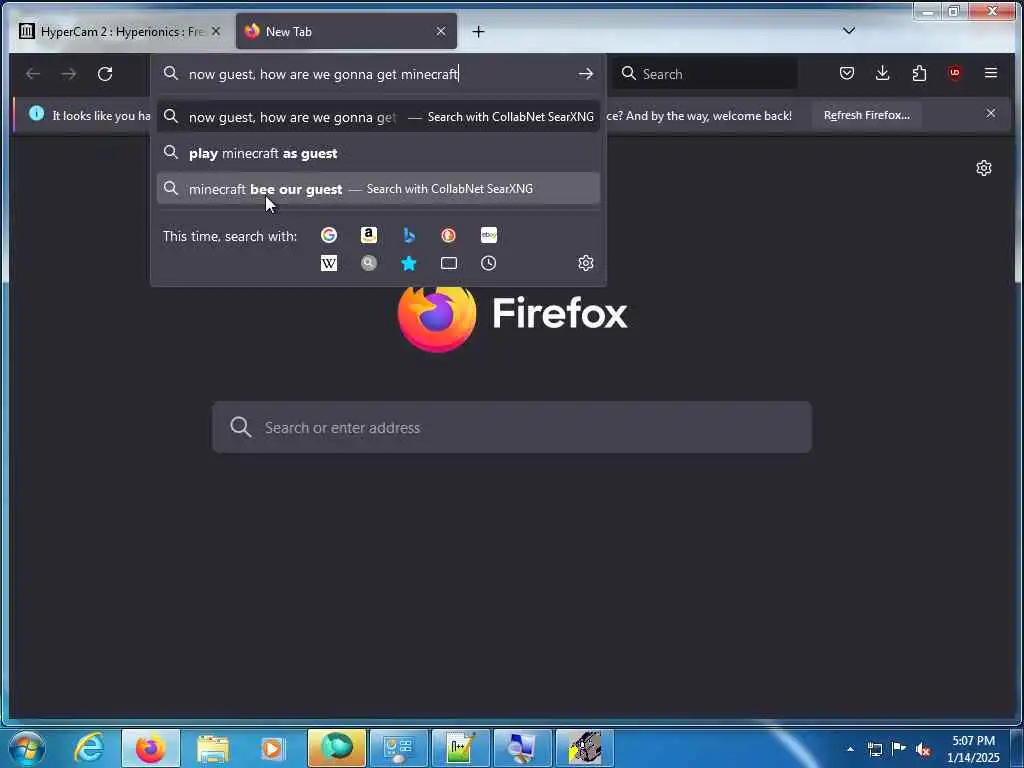Screen dimensions: 1024x768
Task: Switch to the New Tab tab
Action: tap(346, 31)
